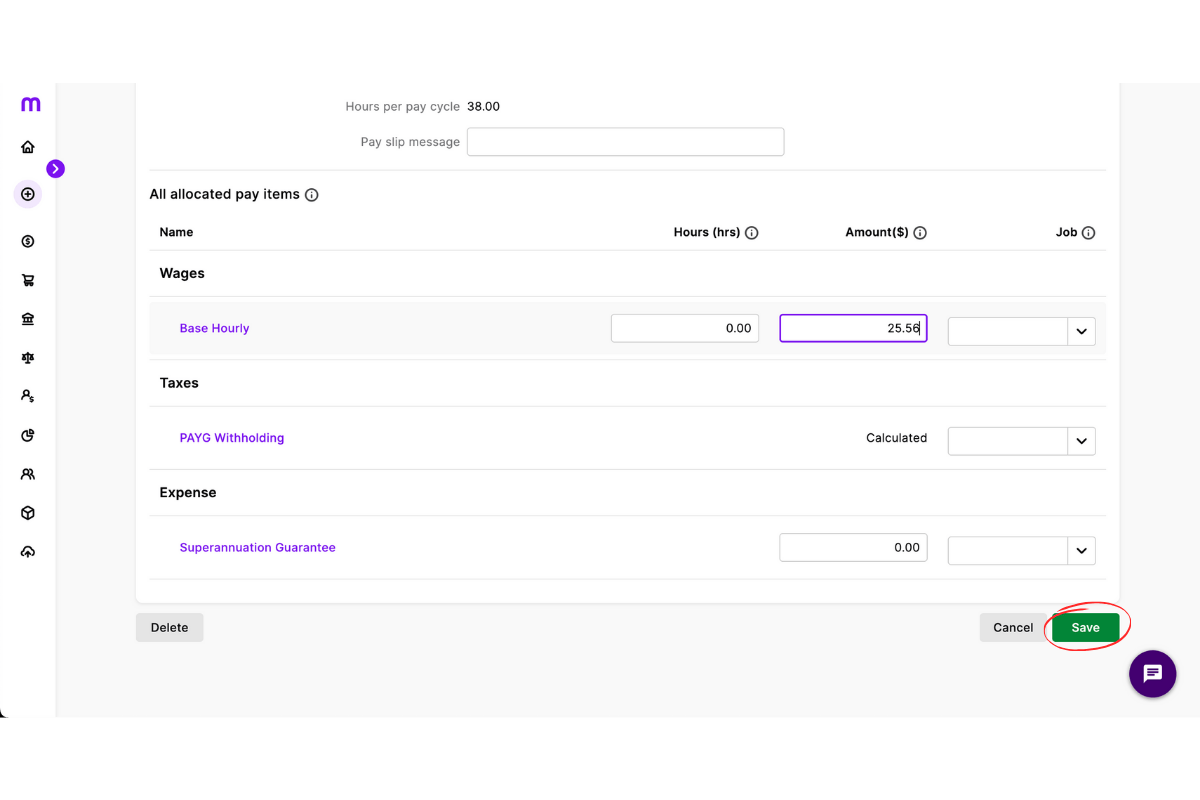Open the Base Hourly pay item link
1200x800 pixels.
click(x=214, y=327)
